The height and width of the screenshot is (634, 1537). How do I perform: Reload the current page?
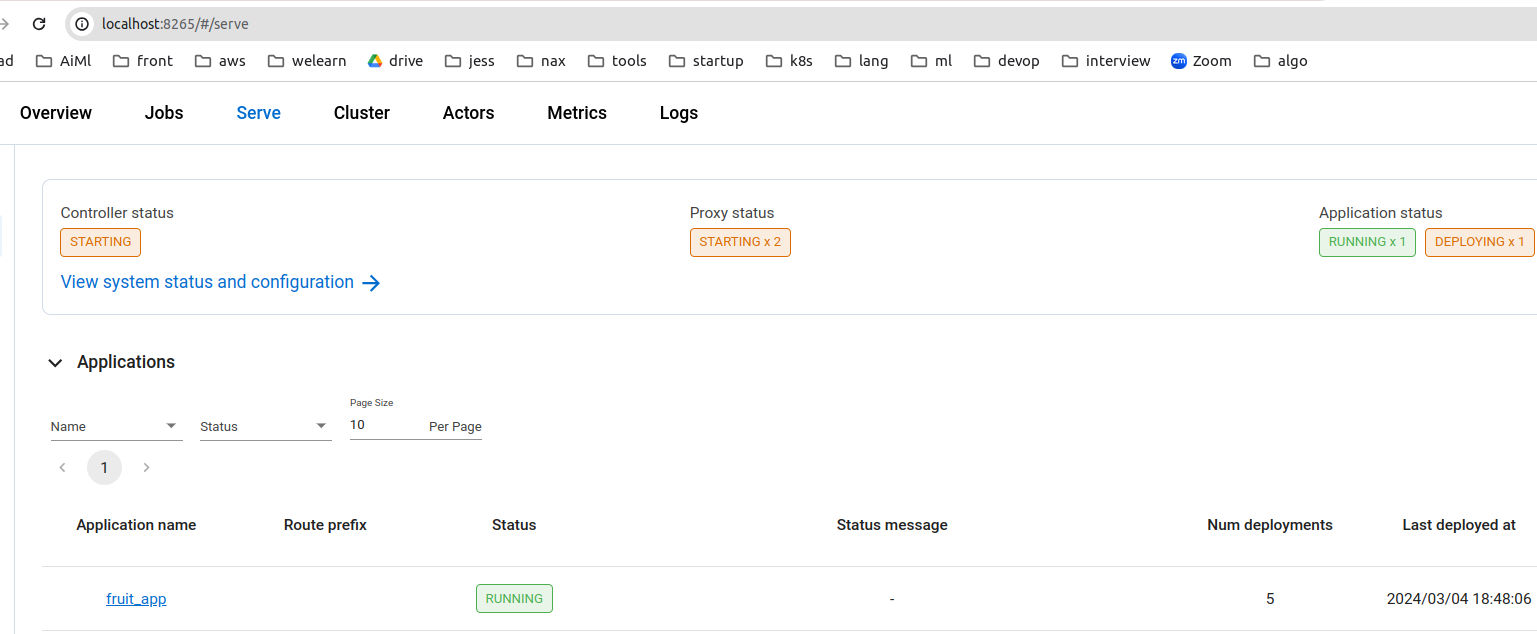click(38, 23)
